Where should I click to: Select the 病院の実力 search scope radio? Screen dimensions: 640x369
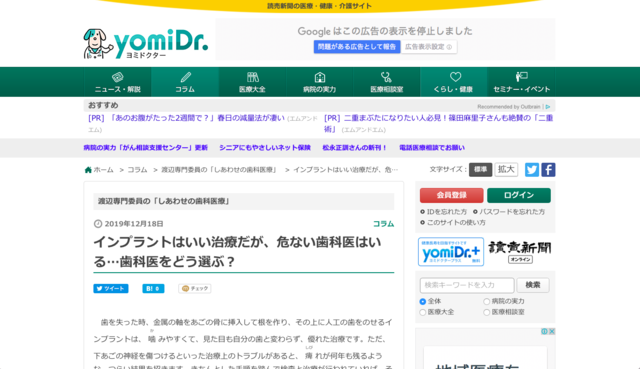pos(487,302)
